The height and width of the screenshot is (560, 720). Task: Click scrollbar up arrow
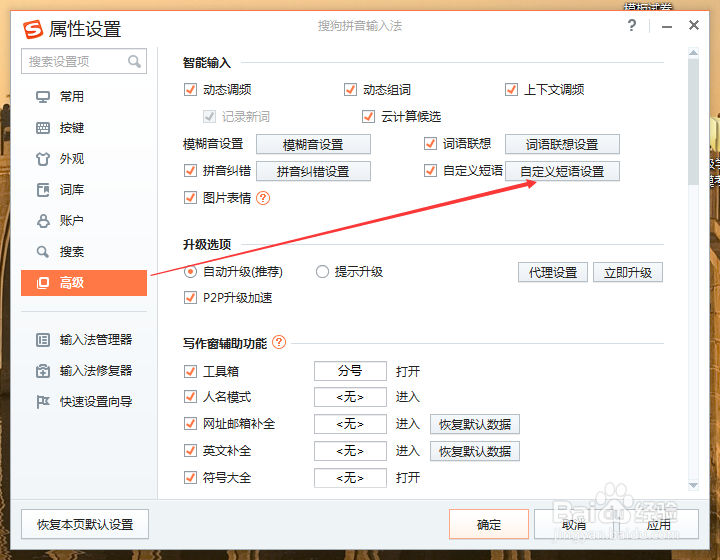(693, 53)
